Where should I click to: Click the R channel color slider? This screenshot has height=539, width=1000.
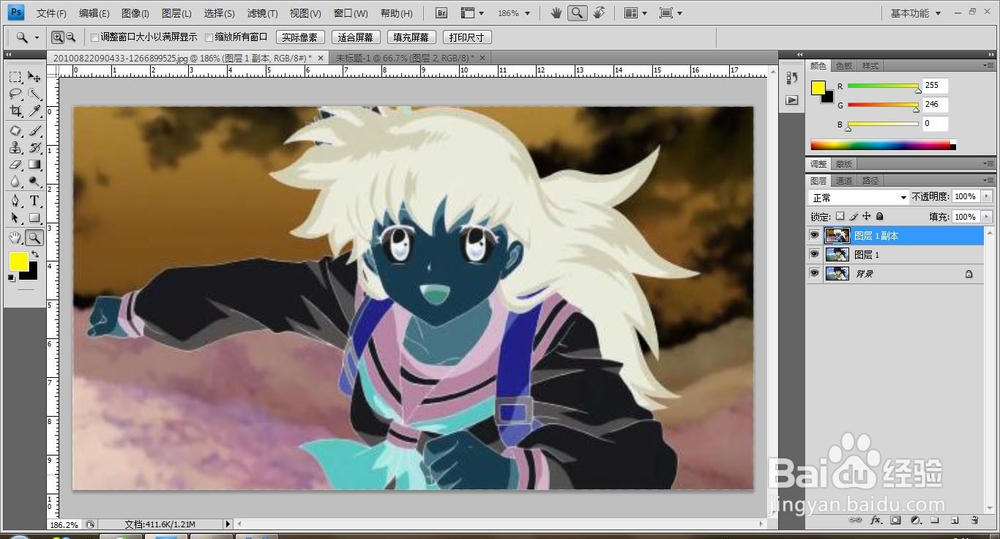(x=883, y=86)
